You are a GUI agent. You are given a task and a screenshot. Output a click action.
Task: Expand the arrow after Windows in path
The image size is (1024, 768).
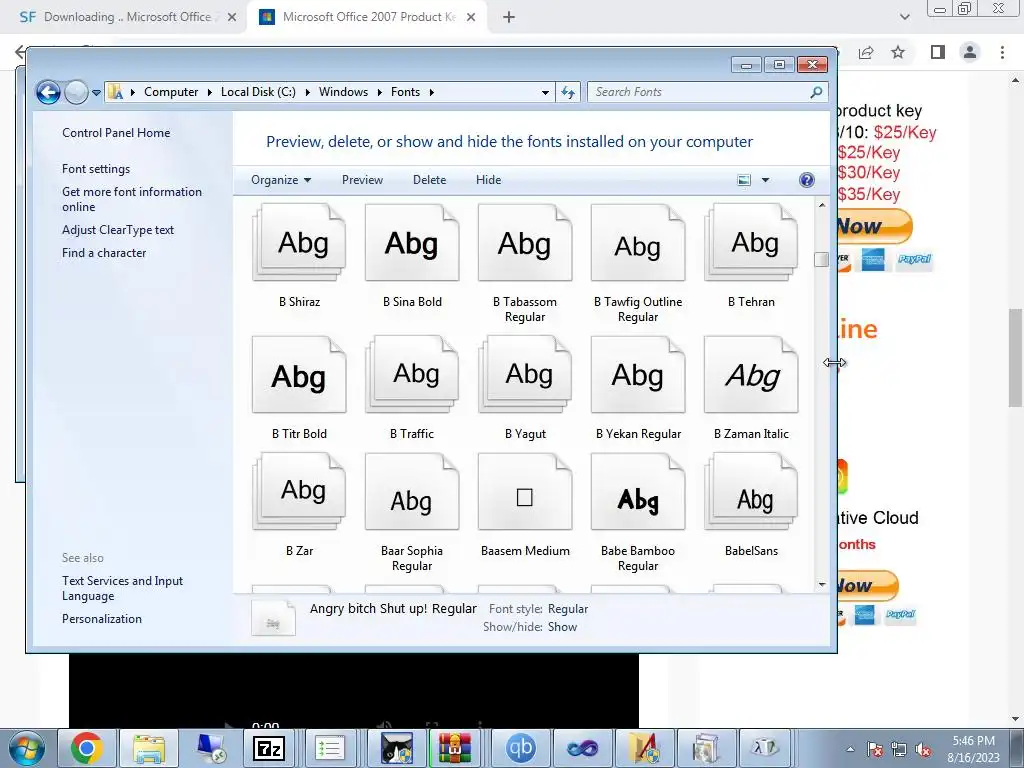tap(379, 92)
